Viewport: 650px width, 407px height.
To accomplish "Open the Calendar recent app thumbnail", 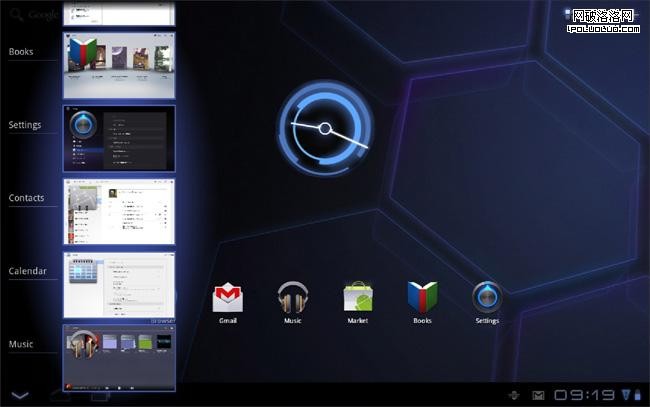I will (x=119, y=284).
